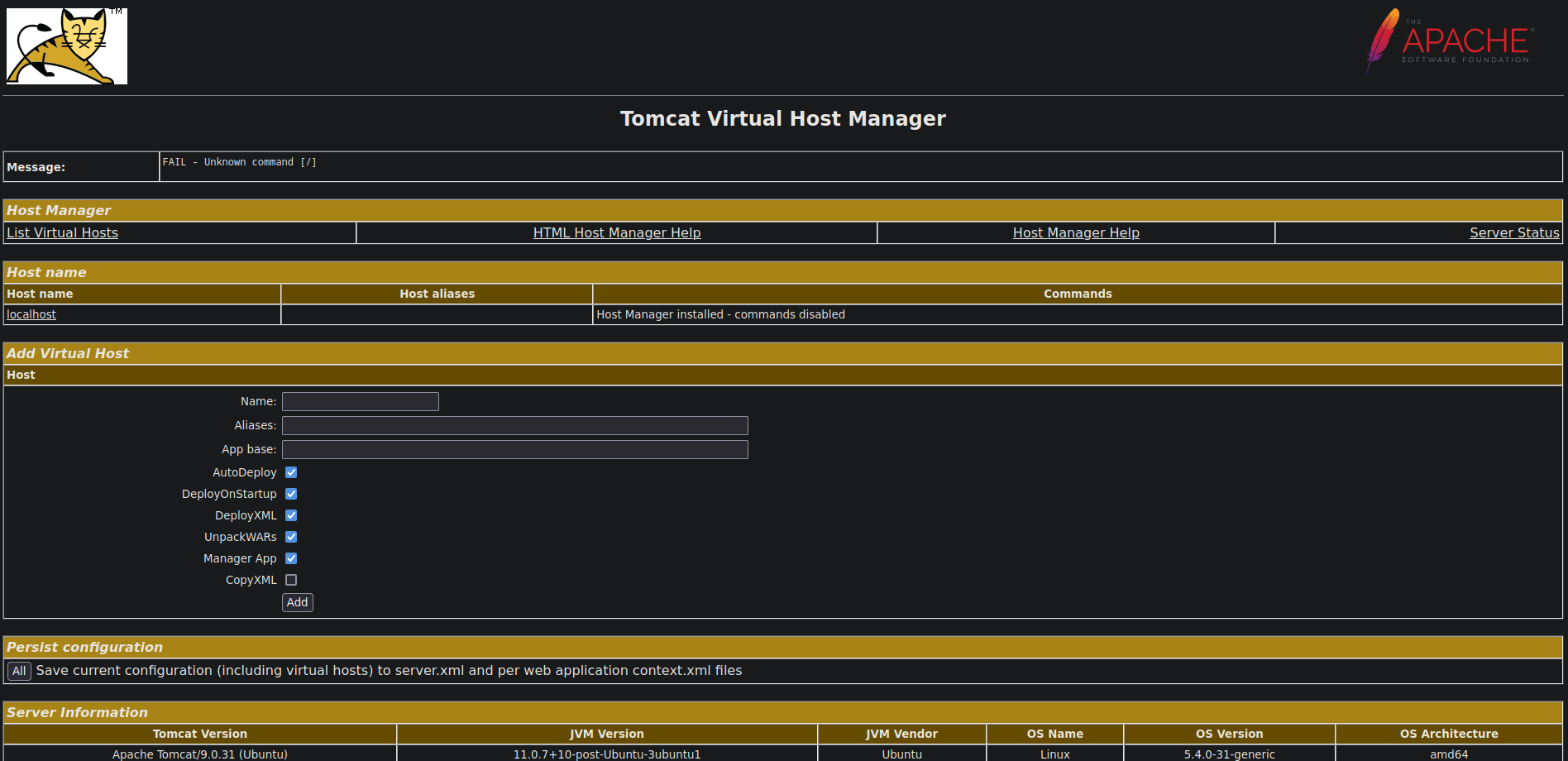Click the 'Ubuntu' JVM vendor cell
1568x761 pixels.
pyautogui.click(x=901, y=754)
